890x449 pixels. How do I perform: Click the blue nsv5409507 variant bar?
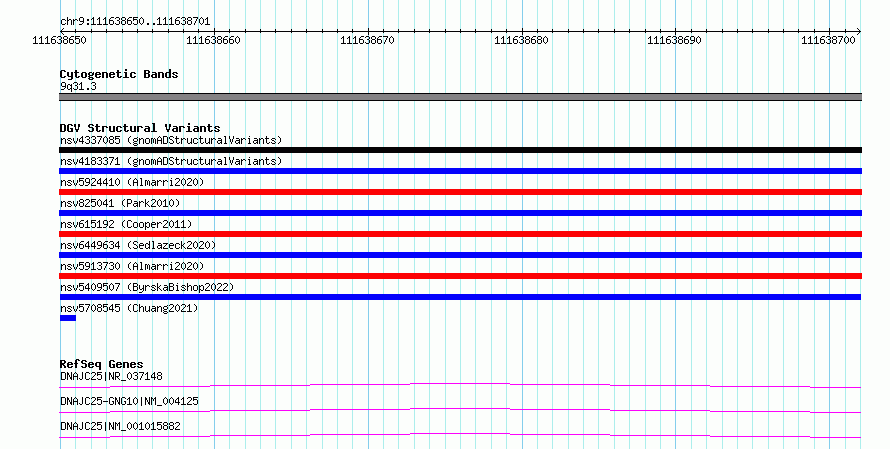click(x=460, y=297)
